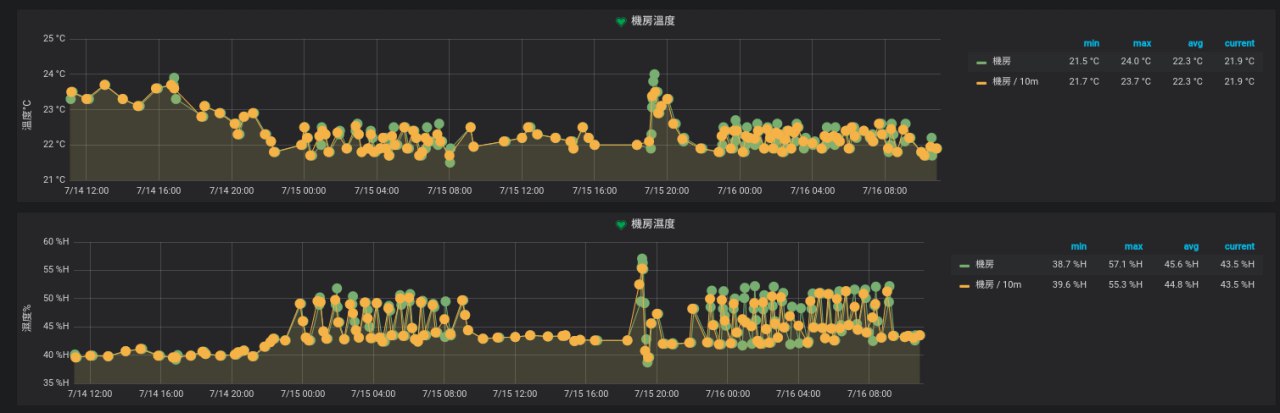
Task: Click green color swatch of 機房 in humidity legend
Action: (x=964, y=265)
